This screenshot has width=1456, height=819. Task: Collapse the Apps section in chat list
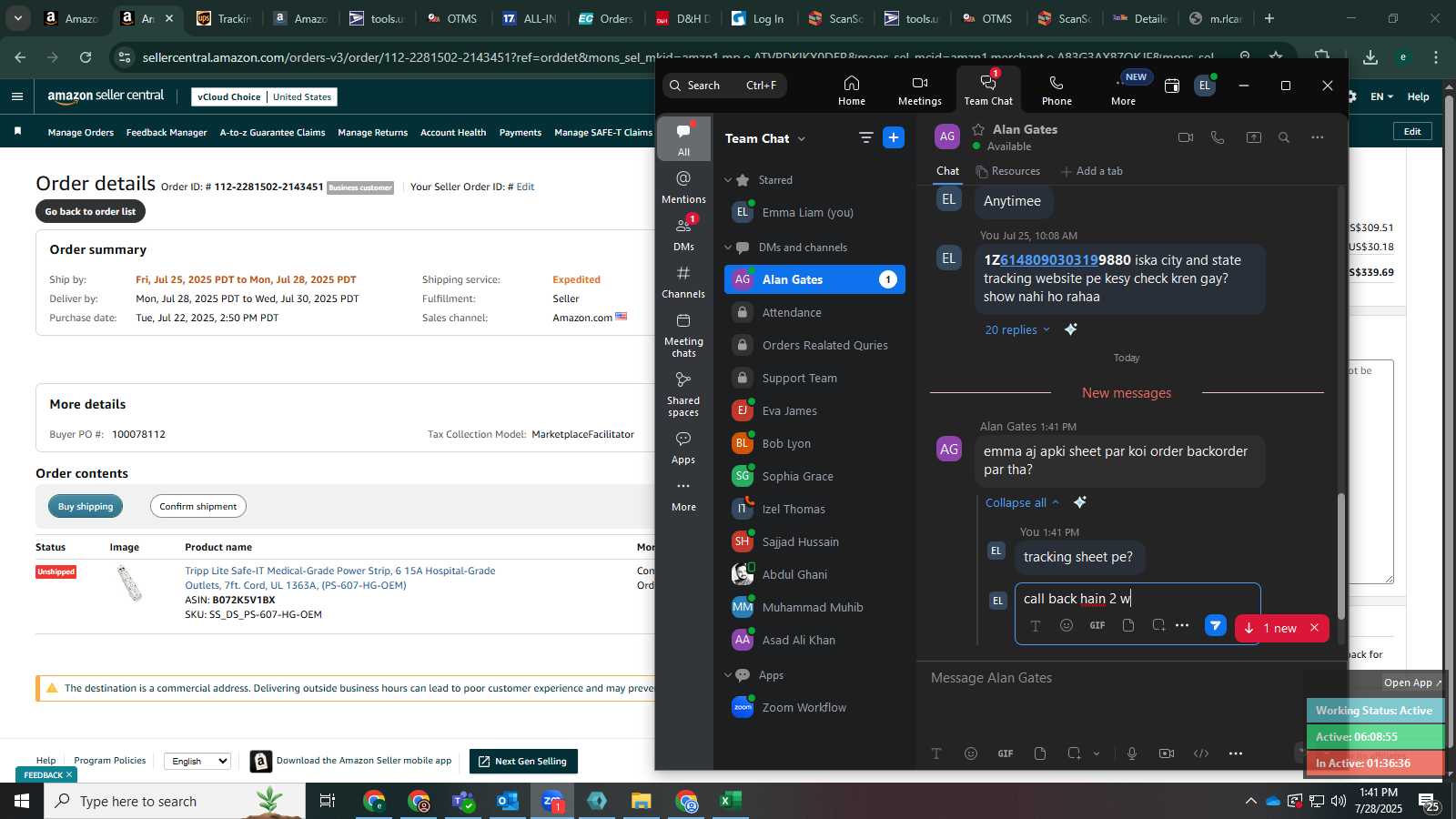[x=728, y=675]
